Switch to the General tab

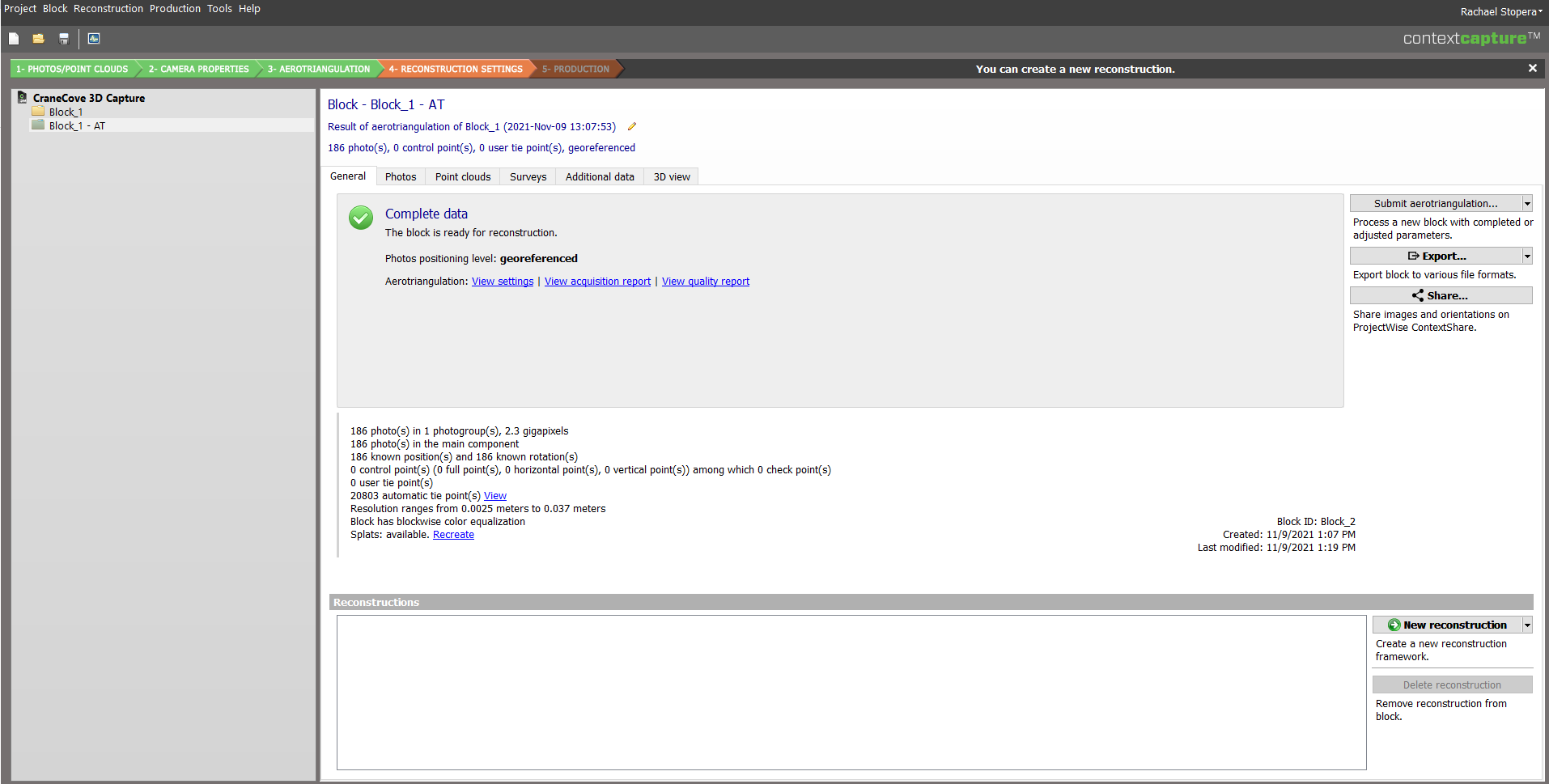coord(348,176)
